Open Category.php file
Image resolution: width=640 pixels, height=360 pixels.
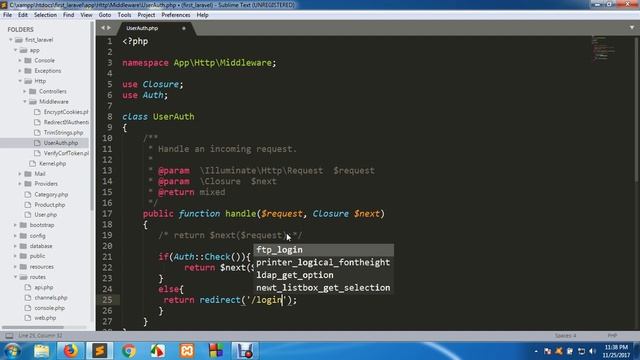coord(51,194)
